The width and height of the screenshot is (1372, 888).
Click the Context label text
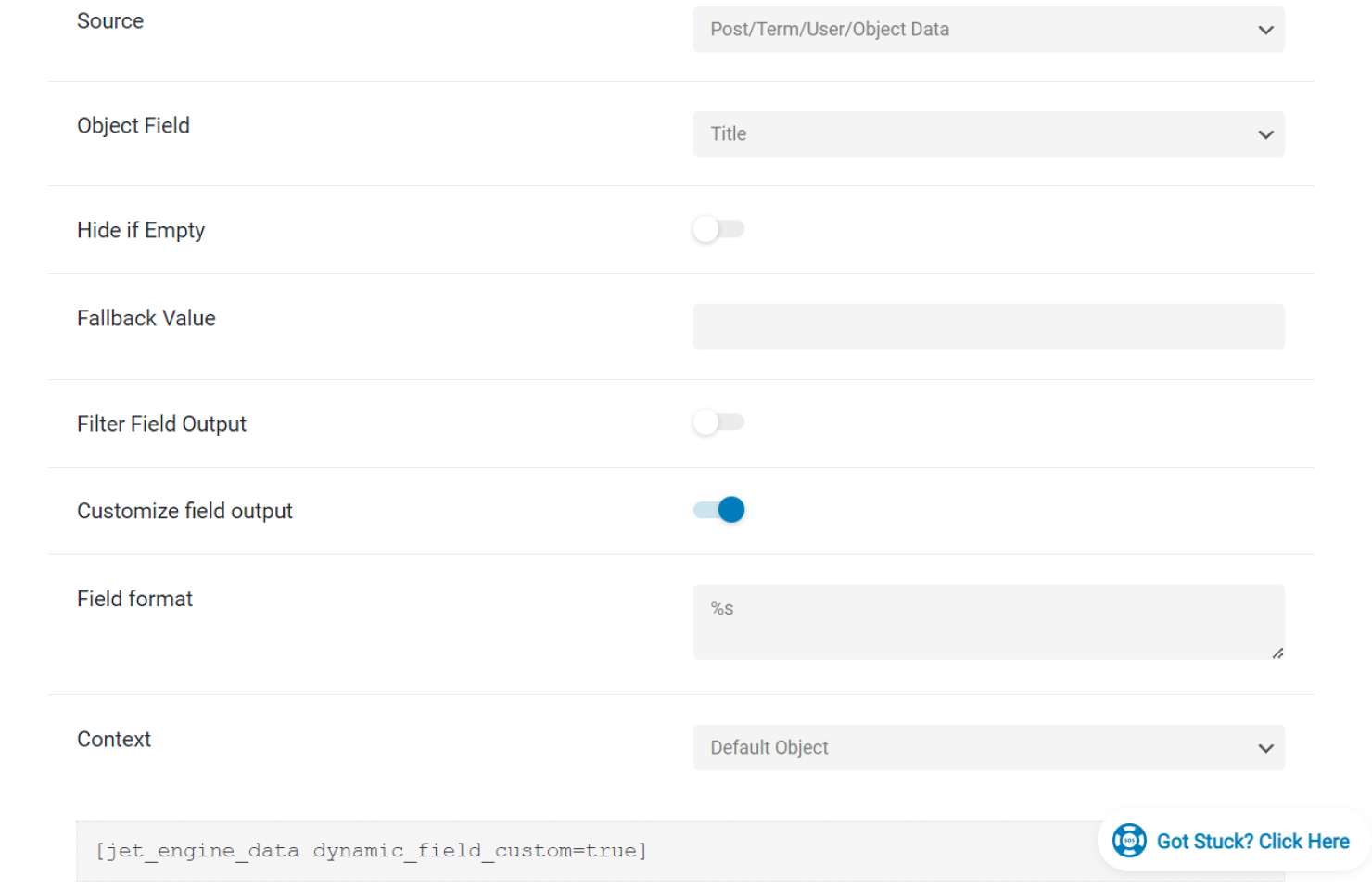(x=114, y=740)
